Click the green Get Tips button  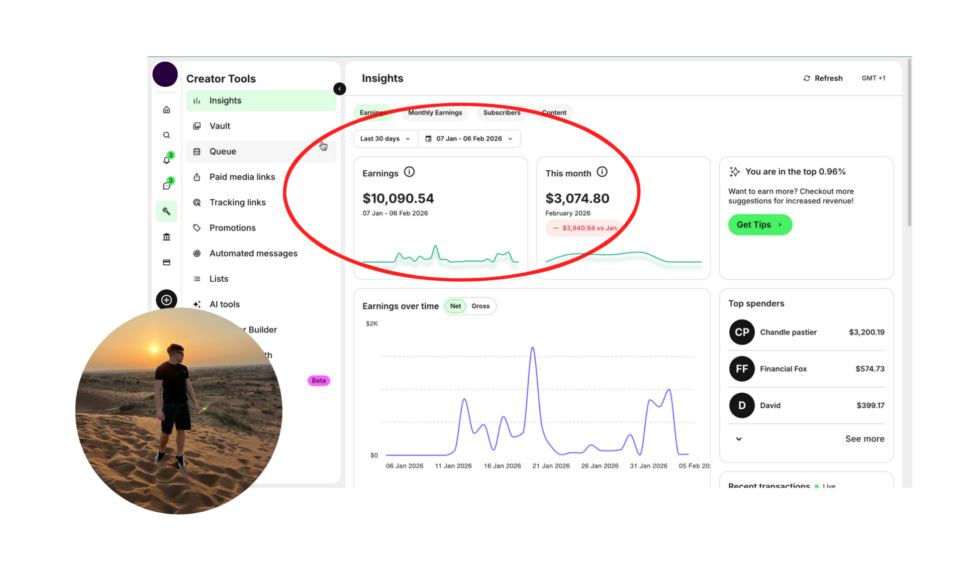click(x=759, y=225)
